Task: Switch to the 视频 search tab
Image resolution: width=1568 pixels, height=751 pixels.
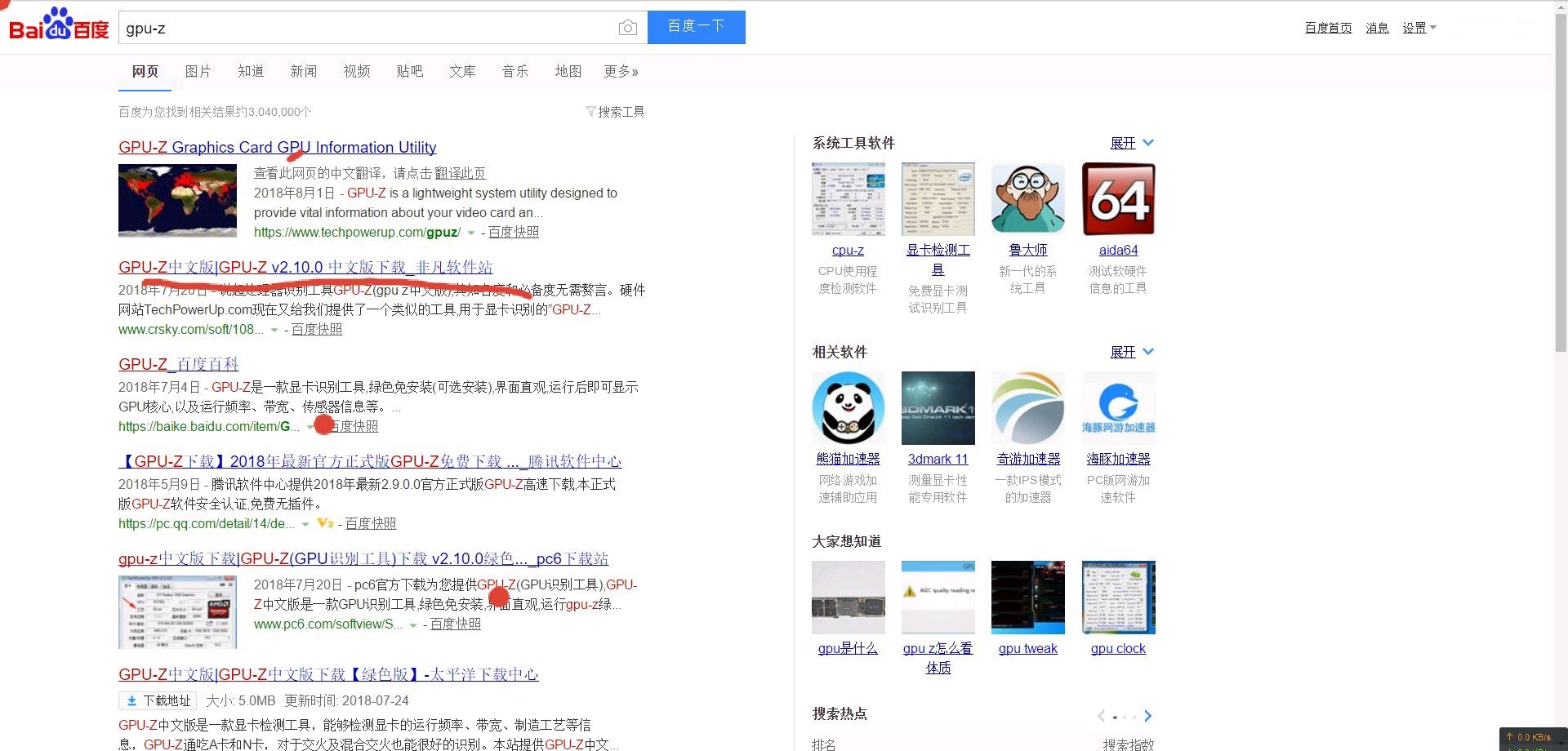Action: (356, 71)
